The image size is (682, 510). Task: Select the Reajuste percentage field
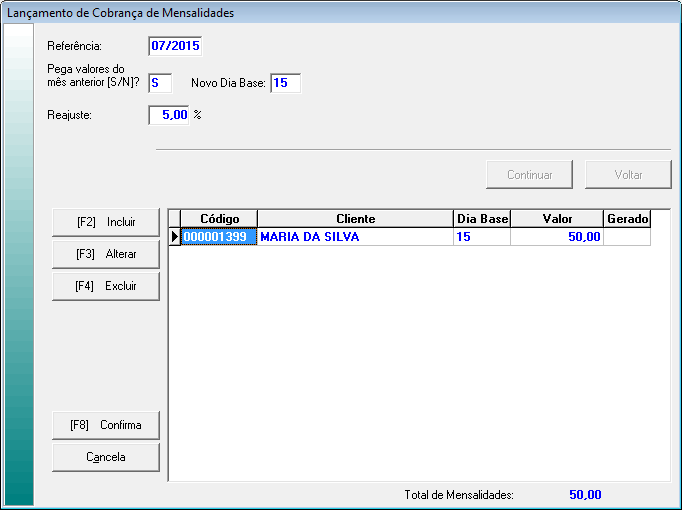click(169, 115)
